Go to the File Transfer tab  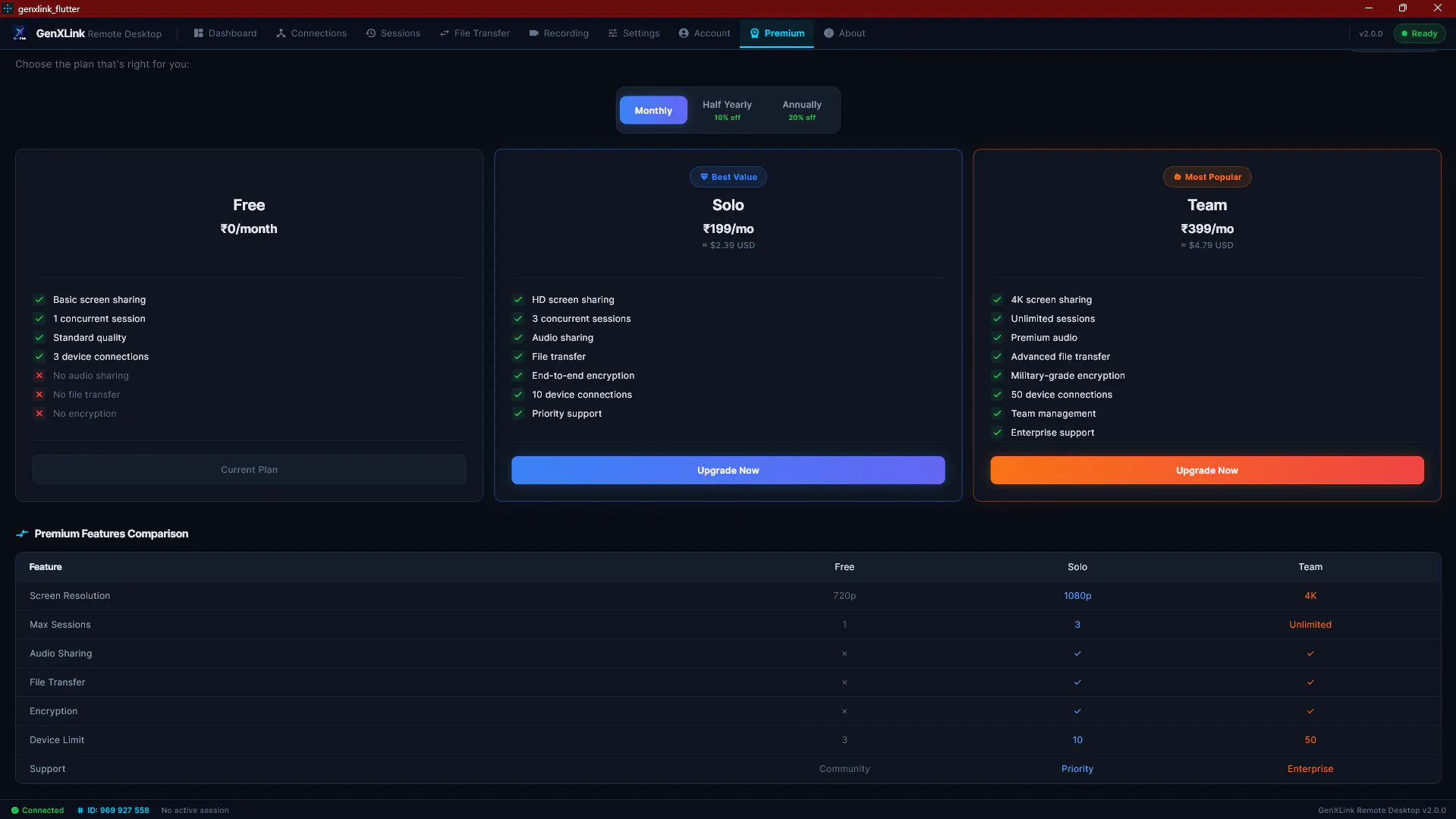coord(475,33)
